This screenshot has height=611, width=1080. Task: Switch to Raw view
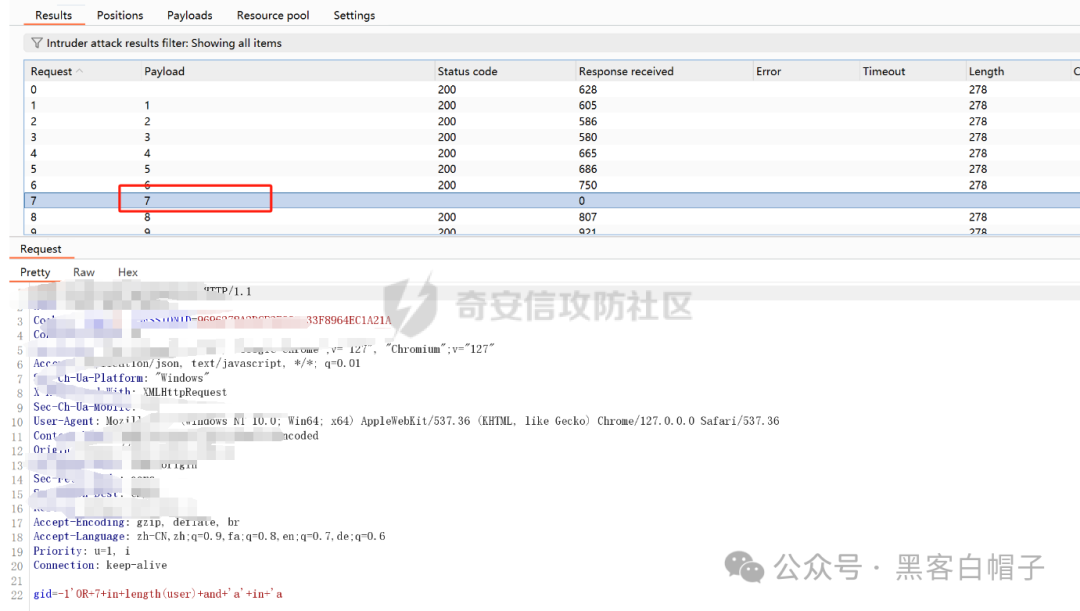coord(84,272)
